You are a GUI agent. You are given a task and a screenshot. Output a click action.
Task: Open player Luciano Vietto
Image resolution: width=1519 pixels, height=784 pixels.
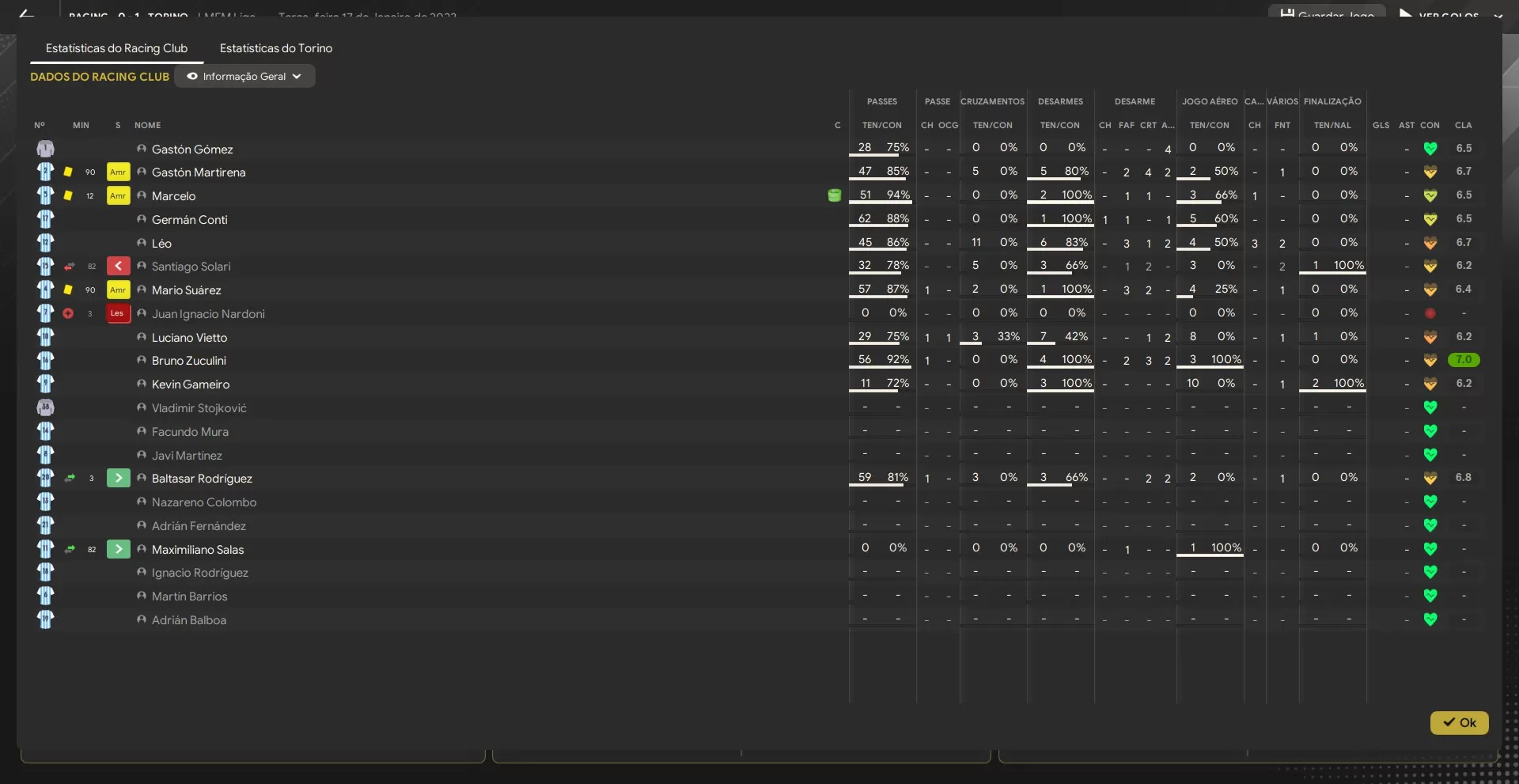click(x=189, y=337)
